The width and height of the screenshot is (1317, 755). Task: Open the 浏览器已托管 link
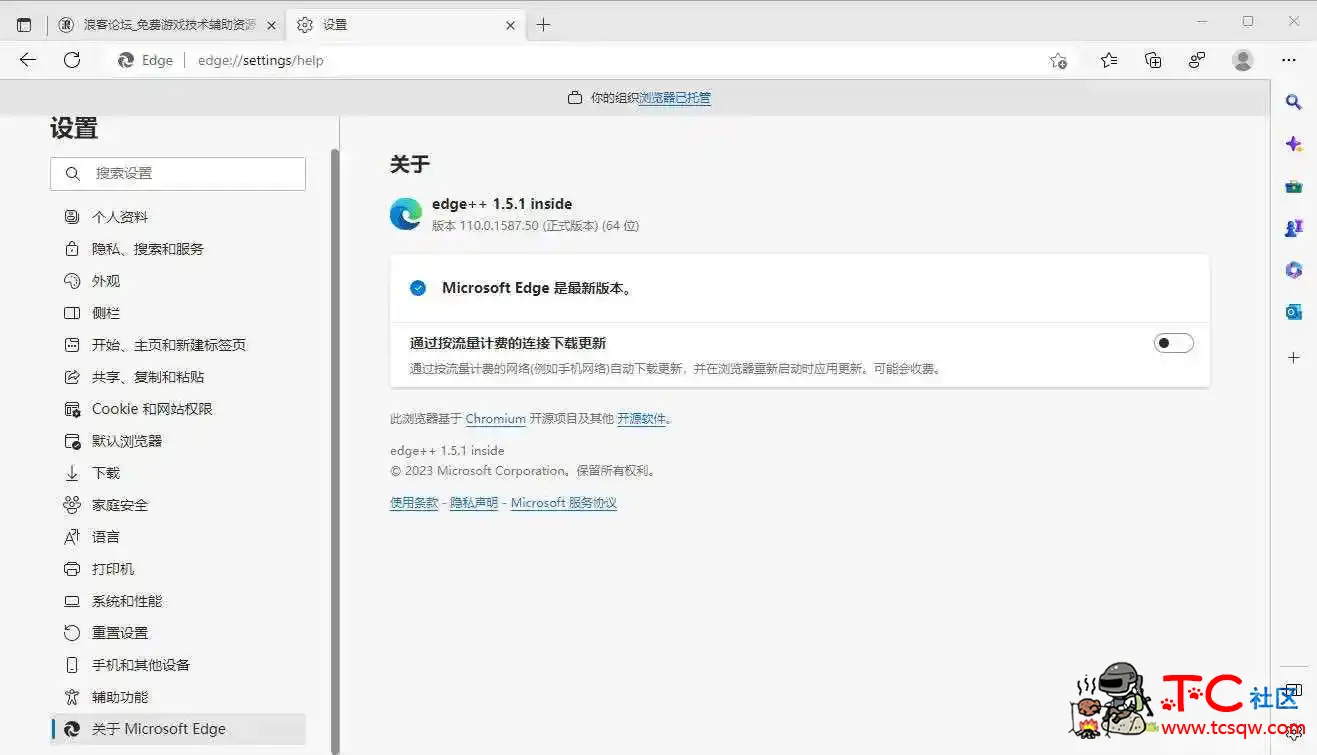pos(675,98)
